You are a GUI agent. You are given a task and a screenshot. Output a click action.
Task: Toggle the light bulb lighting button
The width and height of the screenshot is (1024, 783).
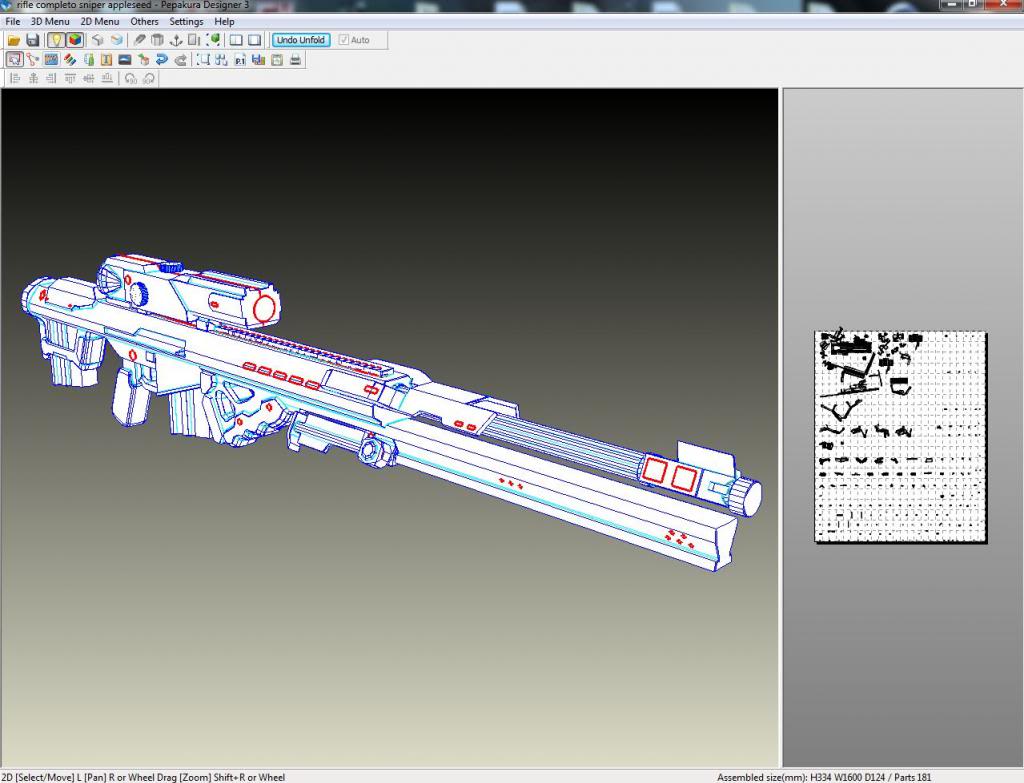click(57, 40)
